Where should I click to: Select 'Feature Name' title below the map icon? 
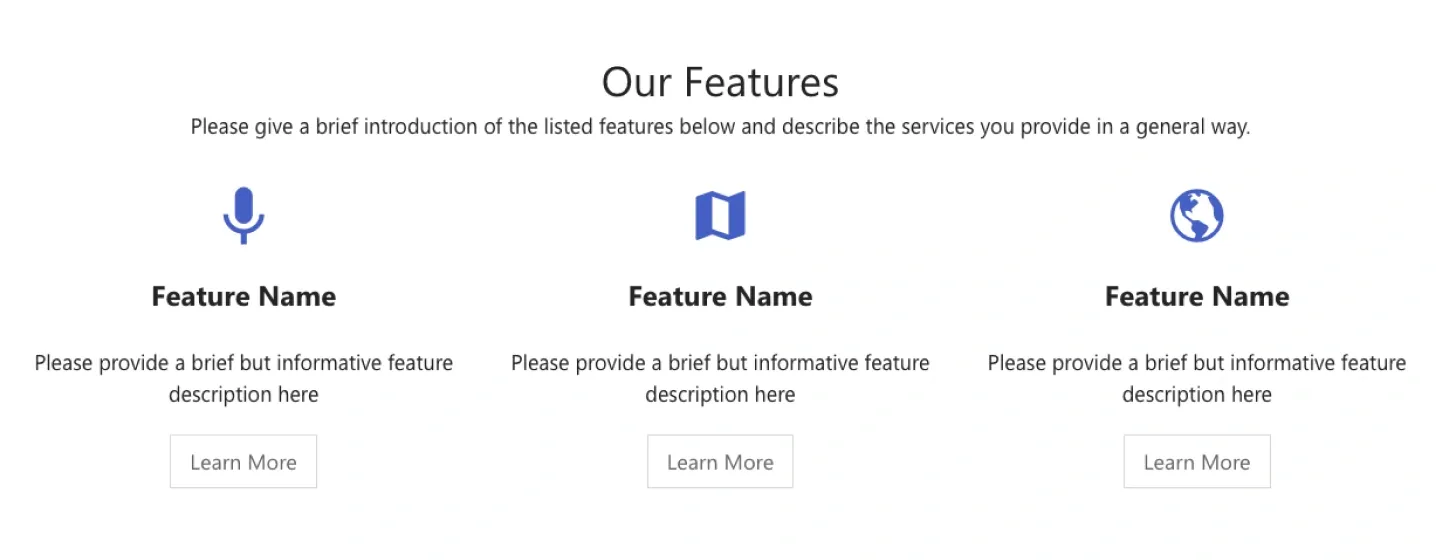[x=720, y=296]
